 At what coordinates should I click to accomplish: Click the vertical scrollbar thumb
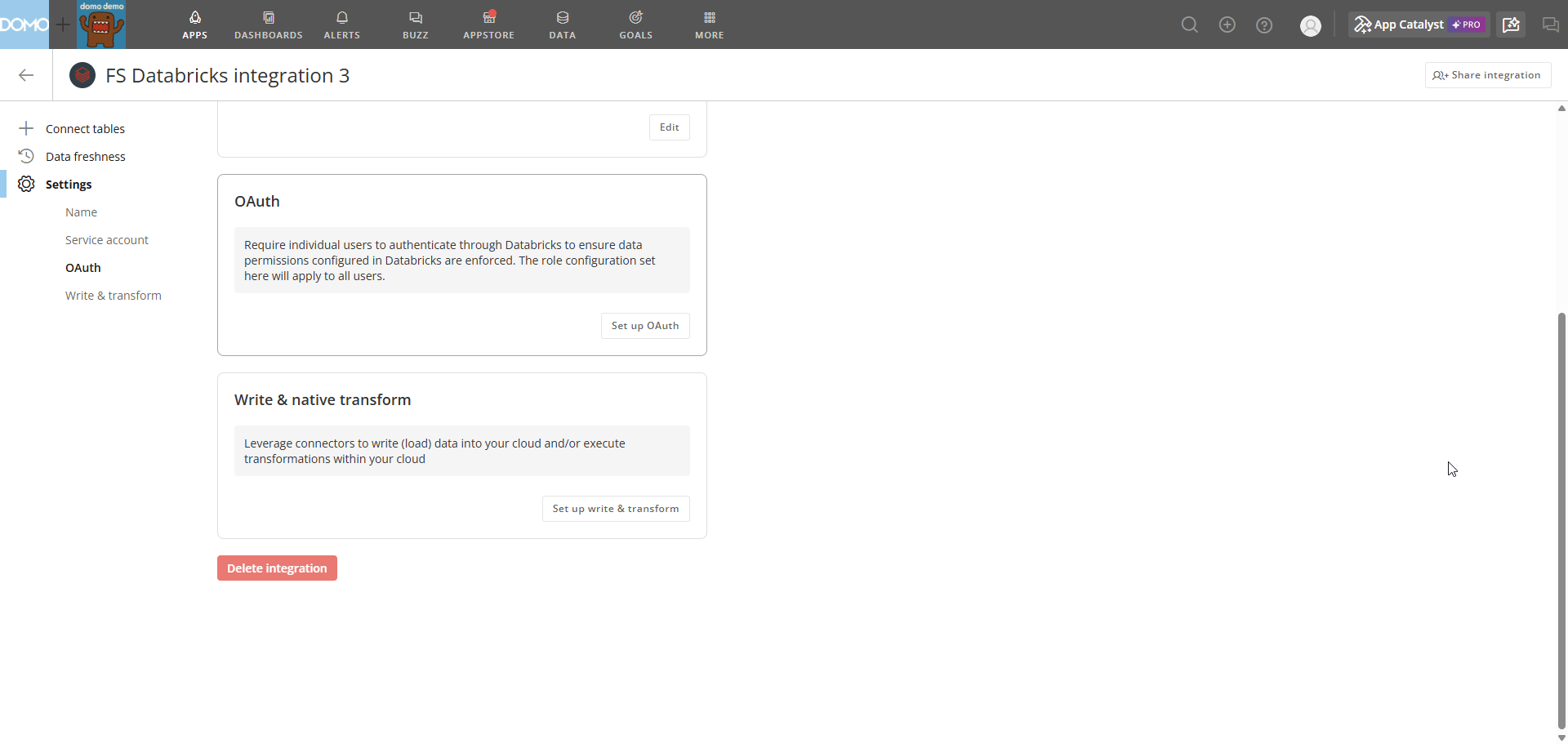(x=1561, y=521)
